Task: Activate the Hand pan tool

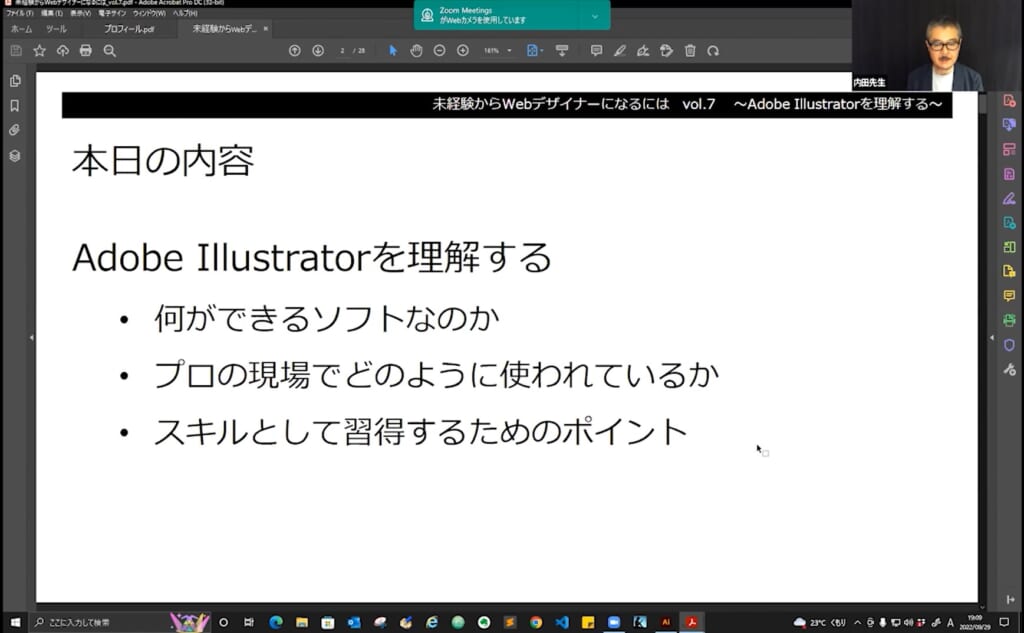Action: 416,51
